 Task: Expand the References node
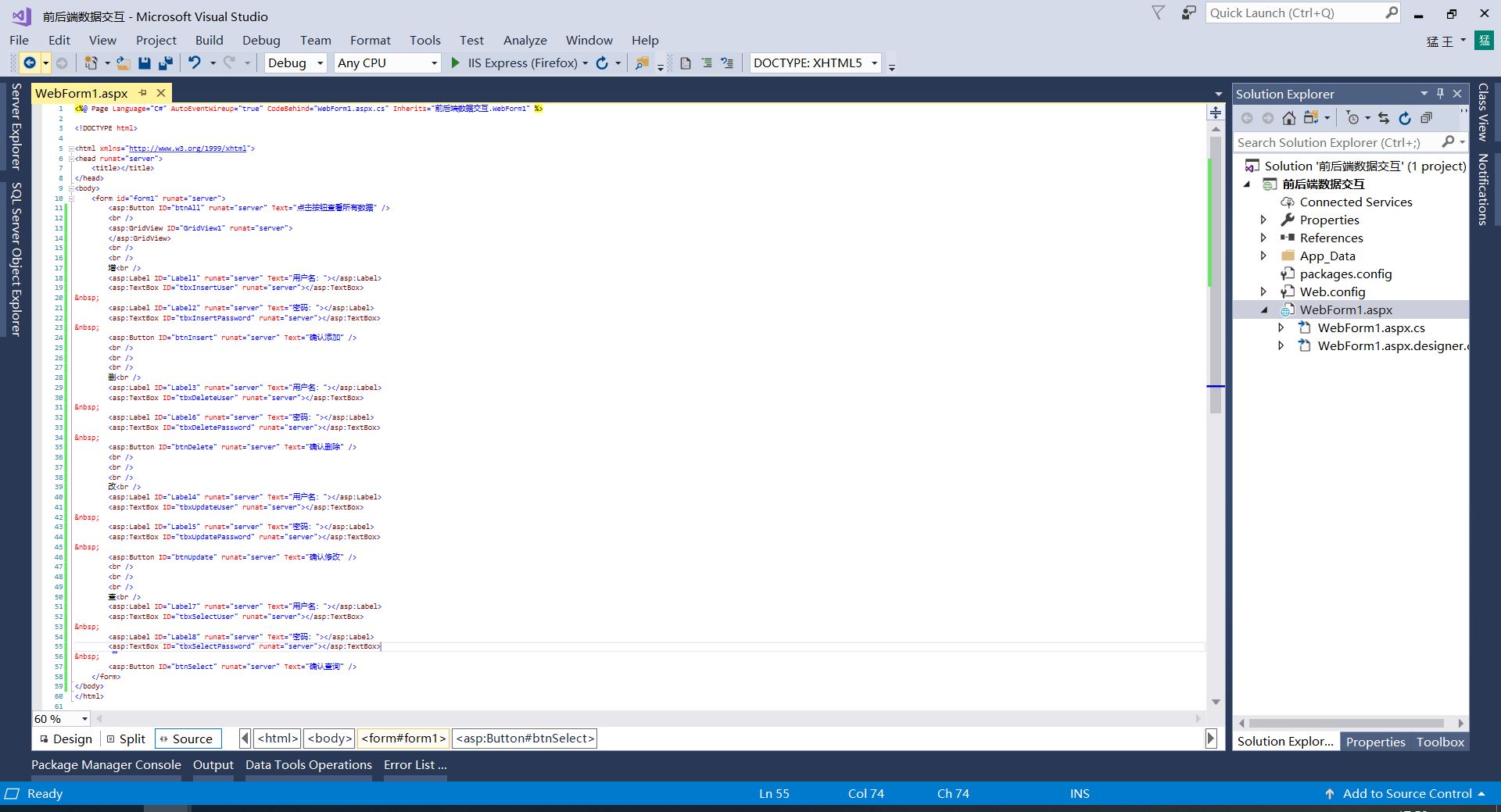1263,238
